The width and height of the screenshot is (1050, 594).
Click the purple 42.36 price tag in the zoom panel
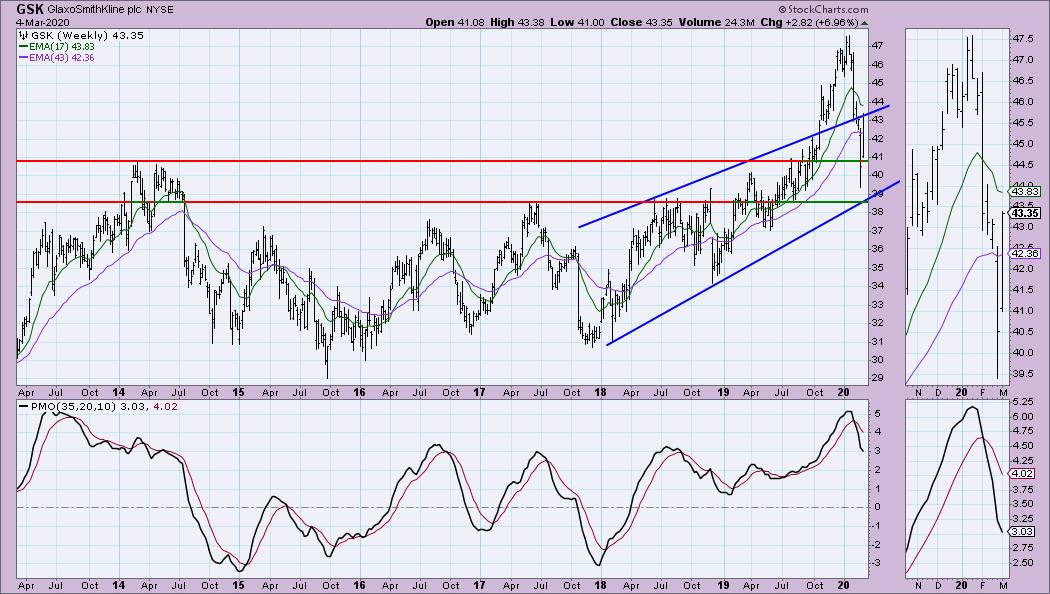pos(1025,253)
